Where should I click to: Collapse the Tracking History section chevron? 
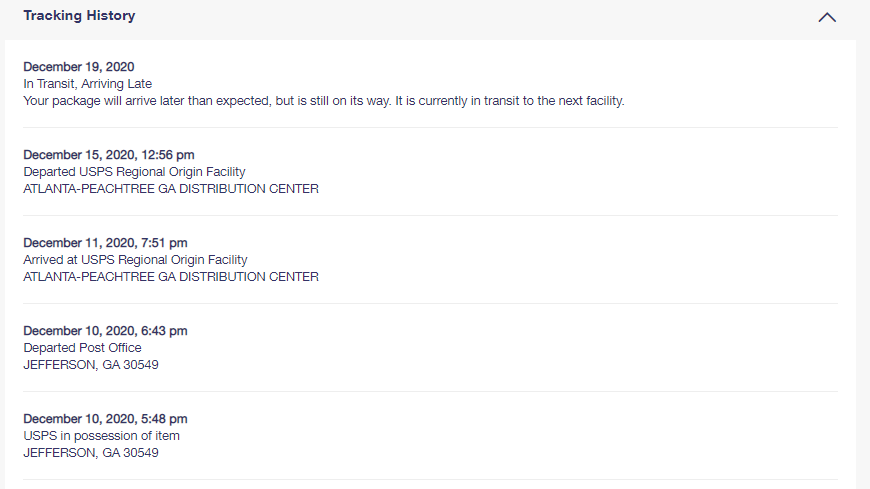click(827, 17)
